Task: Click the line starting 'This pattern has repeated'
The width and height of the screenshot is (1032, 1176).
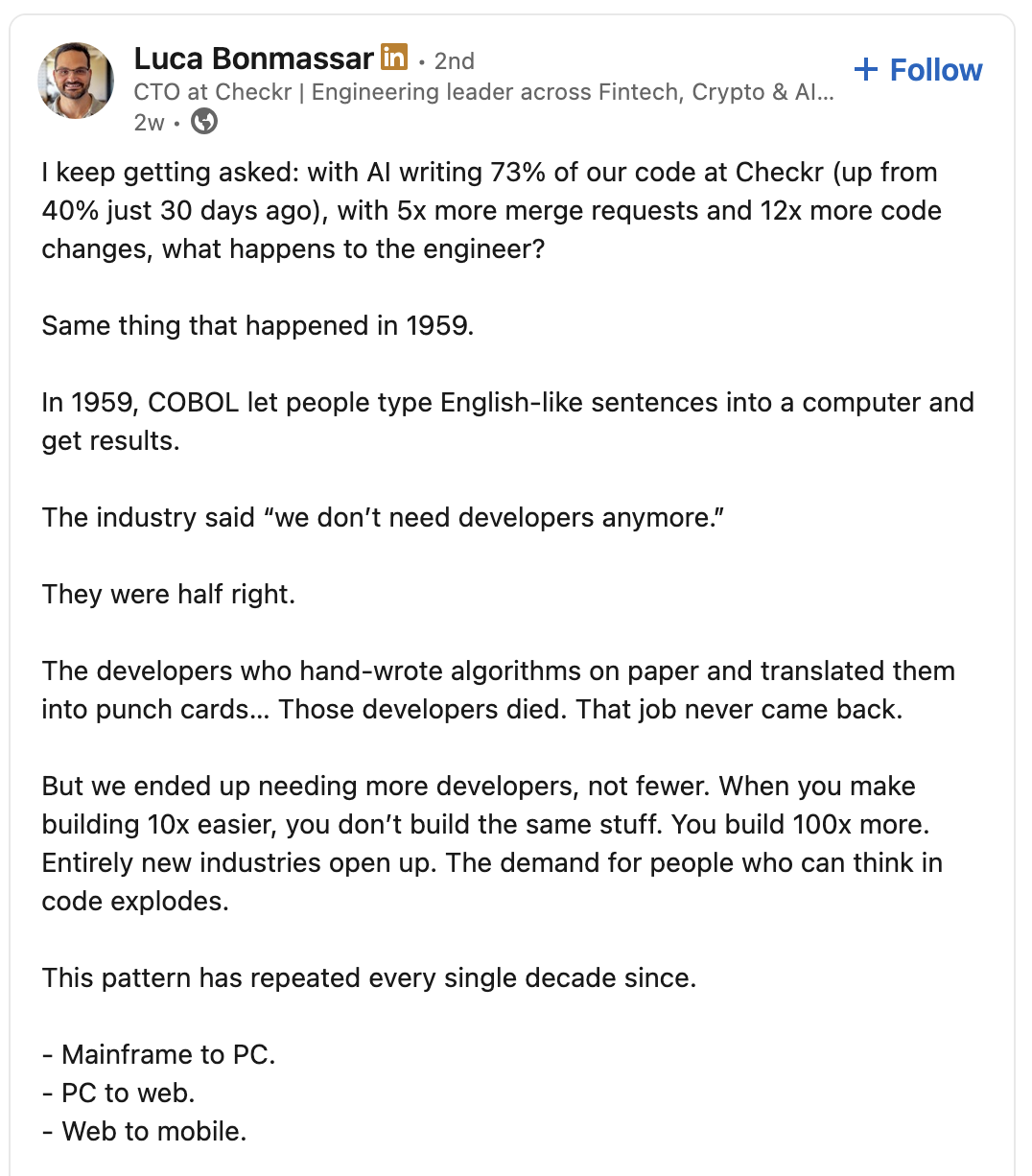Action: point(369,977)
